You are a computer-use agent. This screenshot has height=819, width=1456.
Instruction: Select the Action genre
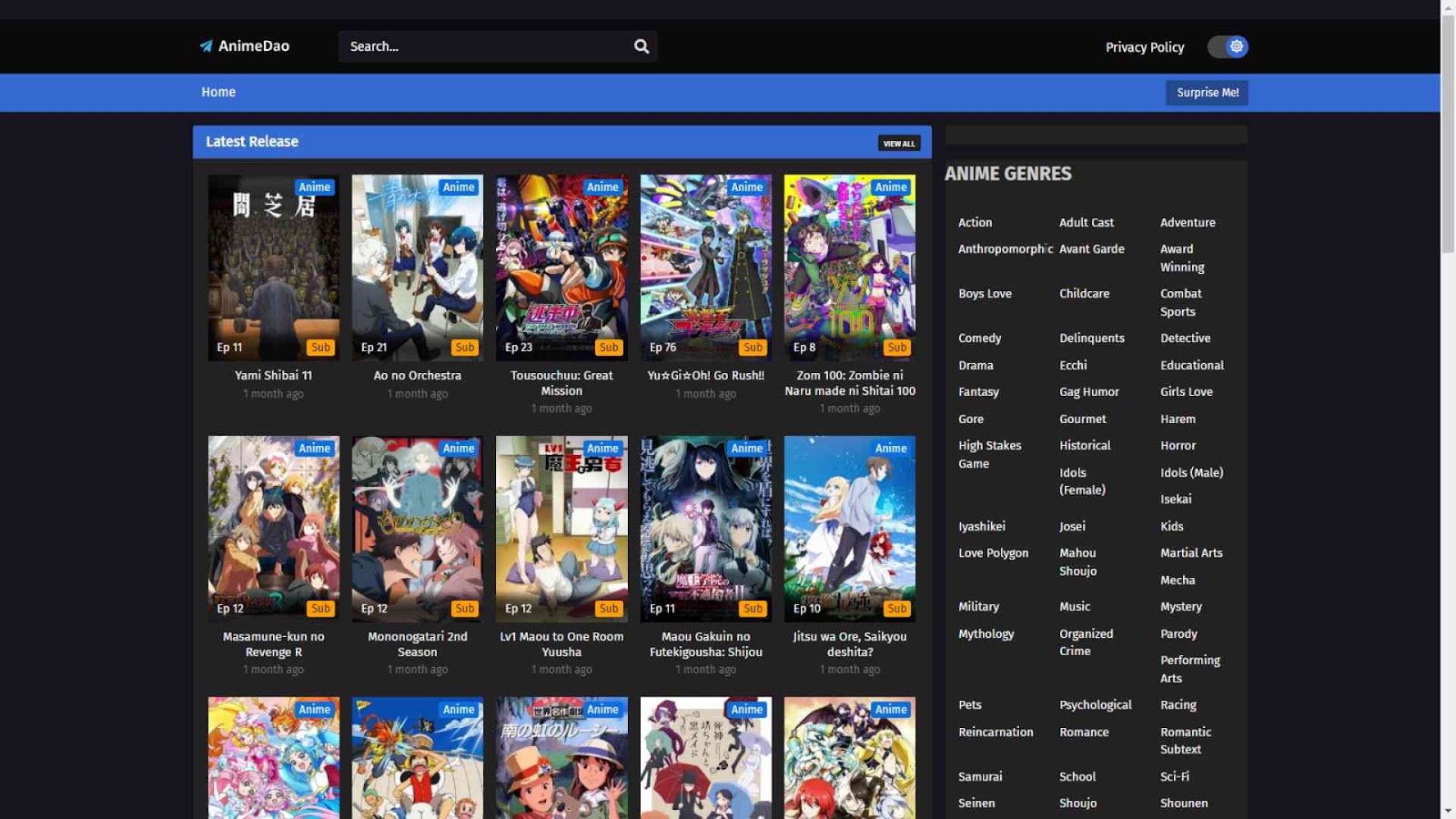(975, 222)
